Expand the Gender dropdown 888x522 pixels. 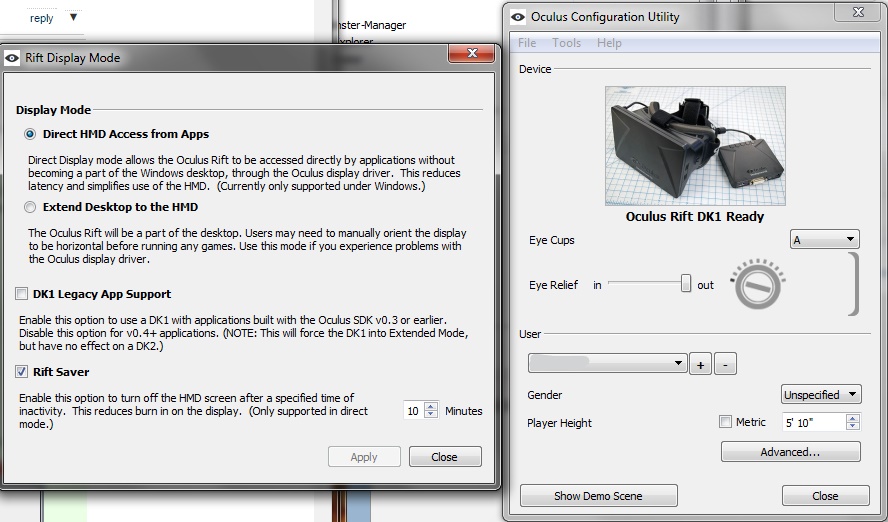pyautogui.click(x=820, y=395)
